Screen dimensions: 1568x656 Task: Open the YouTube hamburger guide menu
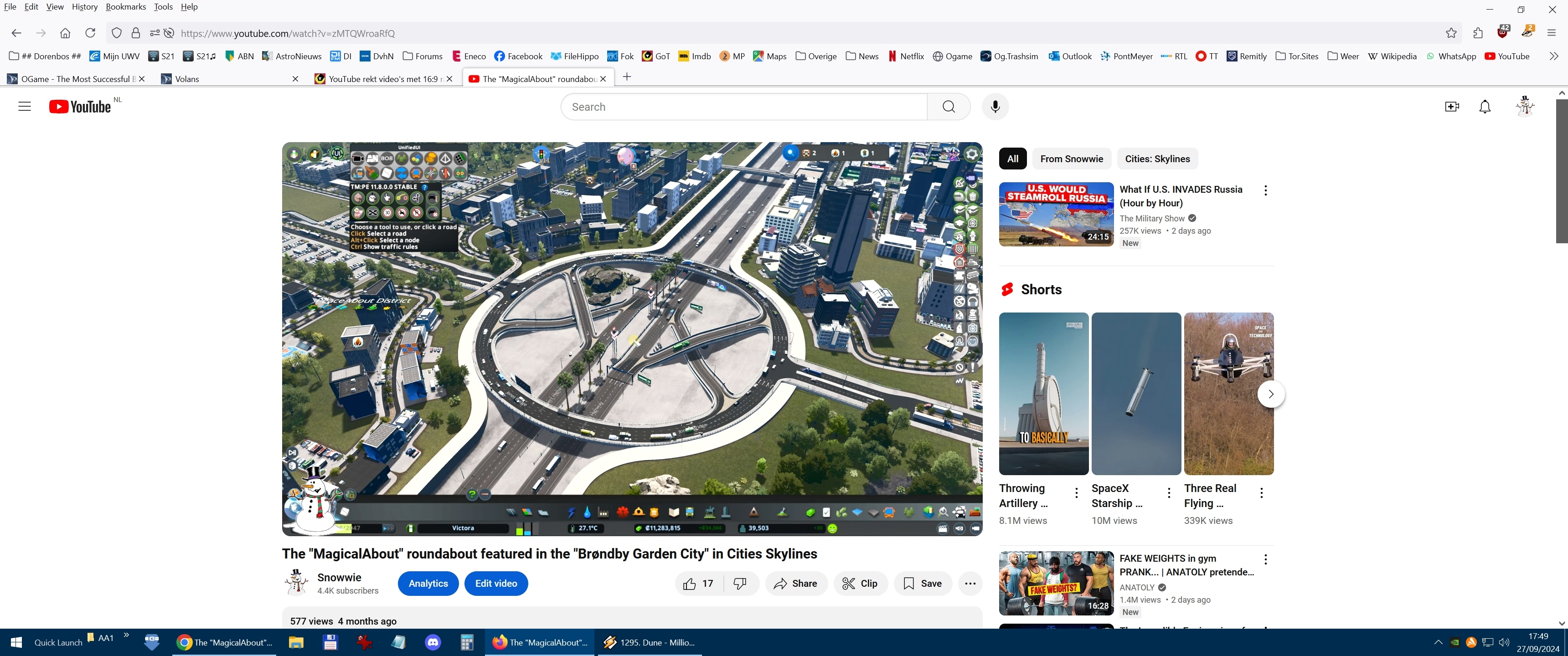pos(24,107)
